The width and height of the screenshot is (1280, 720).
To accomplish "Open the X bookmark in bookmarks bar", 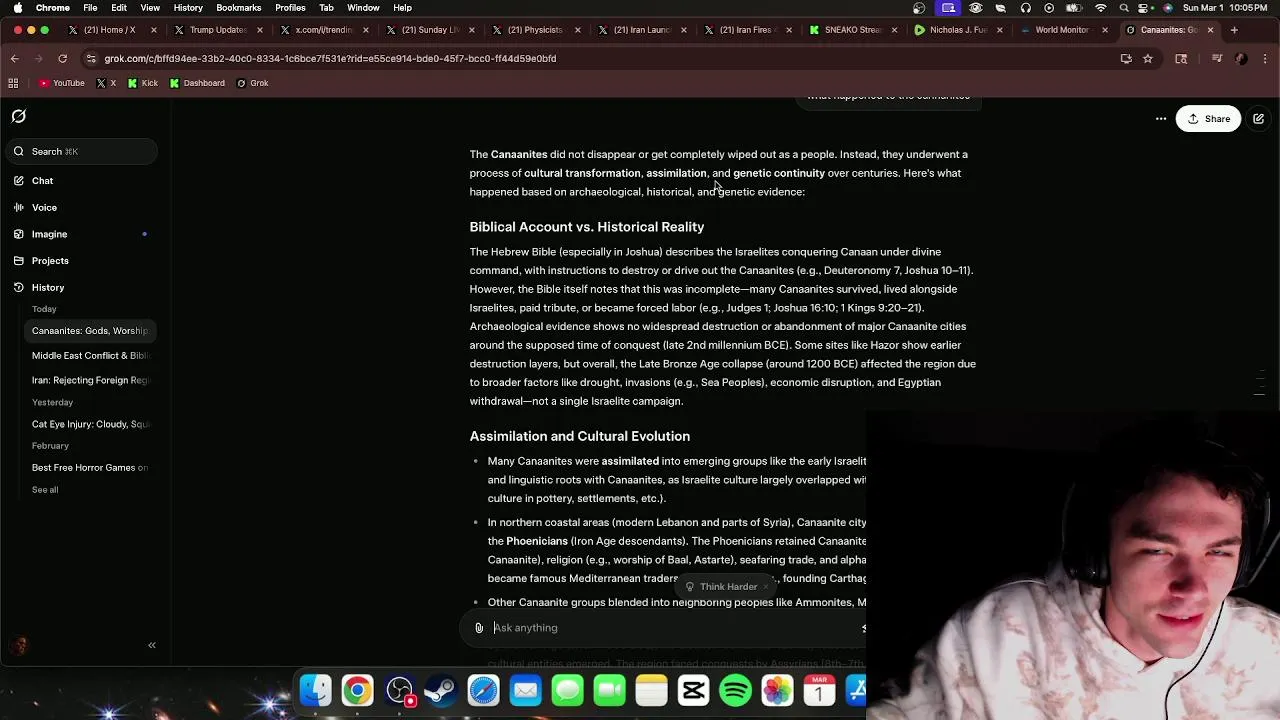I will point(106,83).
